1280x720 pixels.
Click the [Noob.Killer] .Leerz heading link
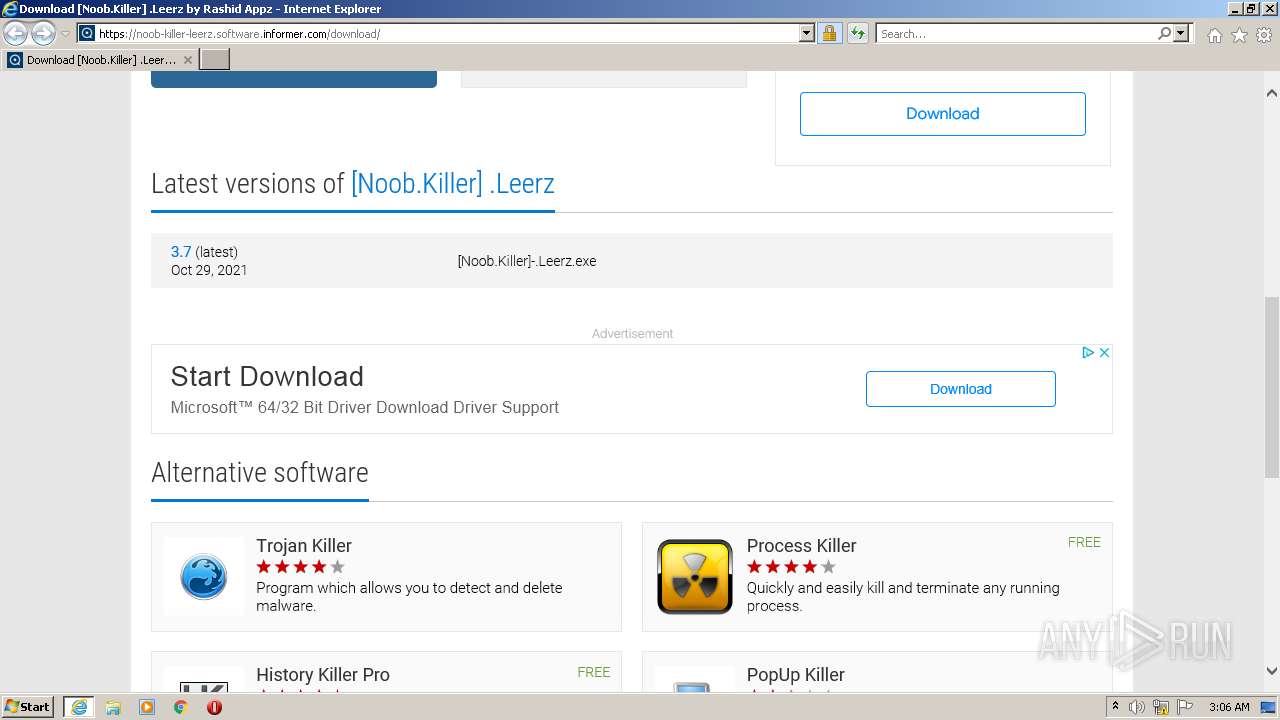tap(452, 184)
